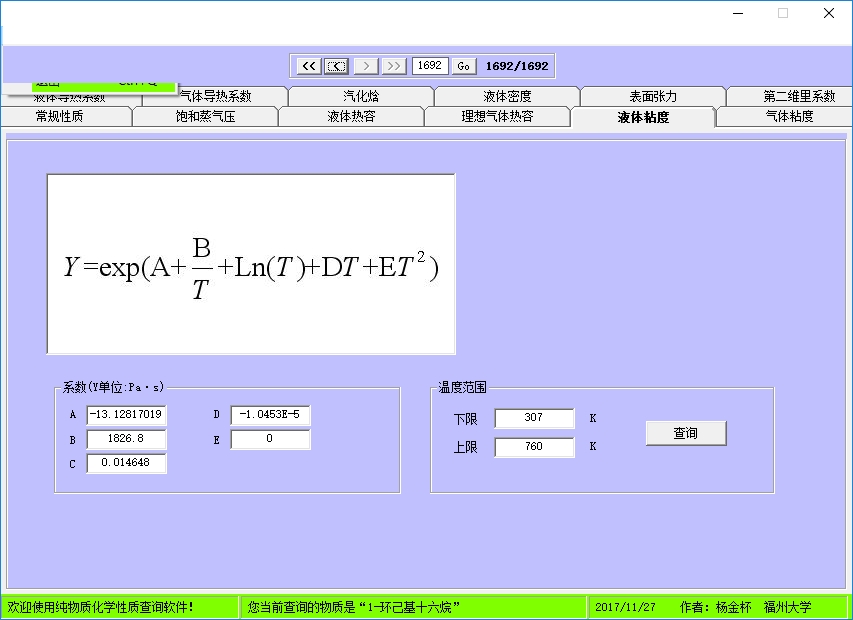Click coefficient A field -13.12817019
The image size is (853, 620).
point(126,414)
